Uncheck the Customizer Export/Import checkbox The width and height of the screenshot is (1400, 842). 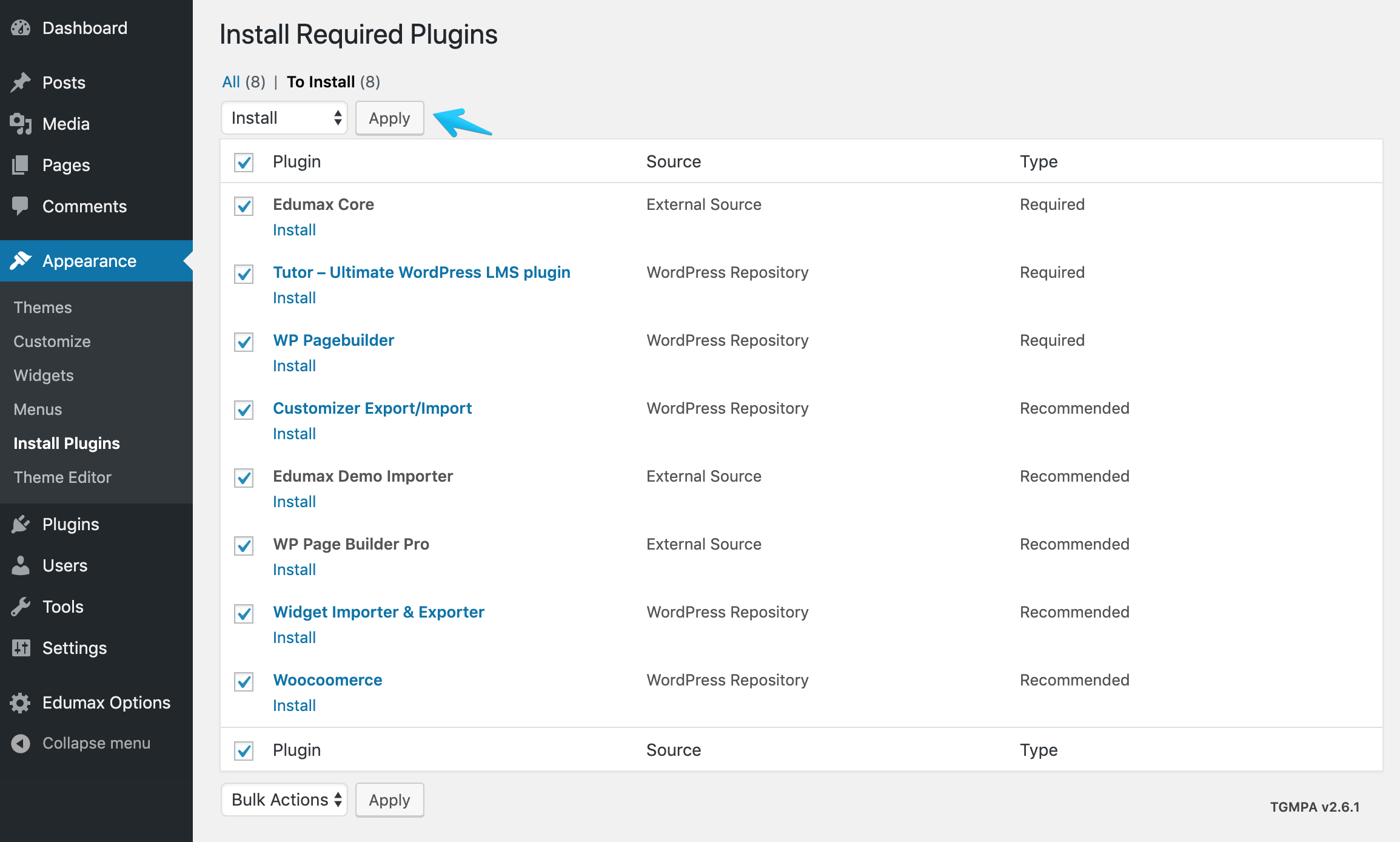click(x=244, y=409)
